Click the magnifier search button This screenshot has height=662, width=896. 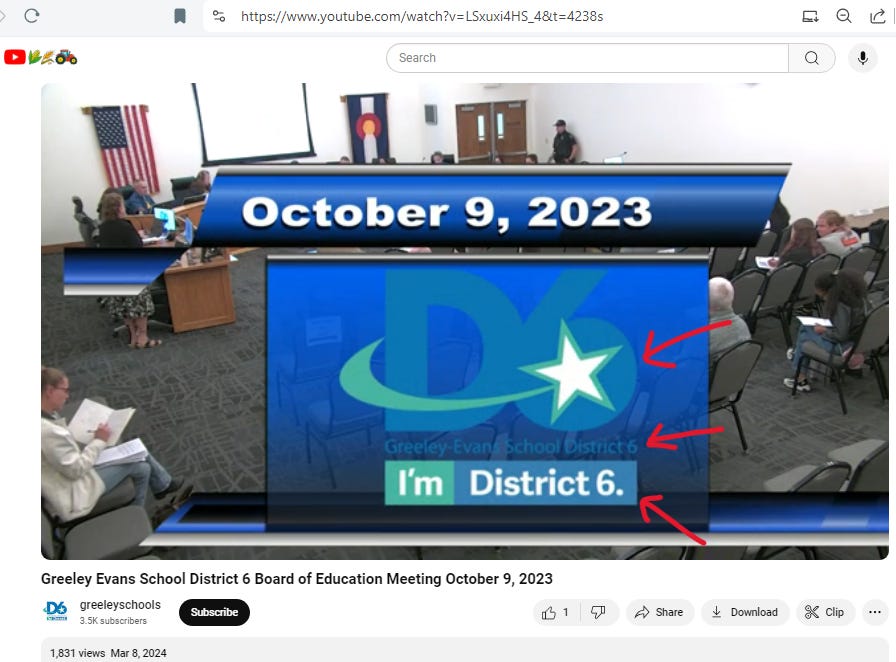pyautogui.click(x=811, y=58)
